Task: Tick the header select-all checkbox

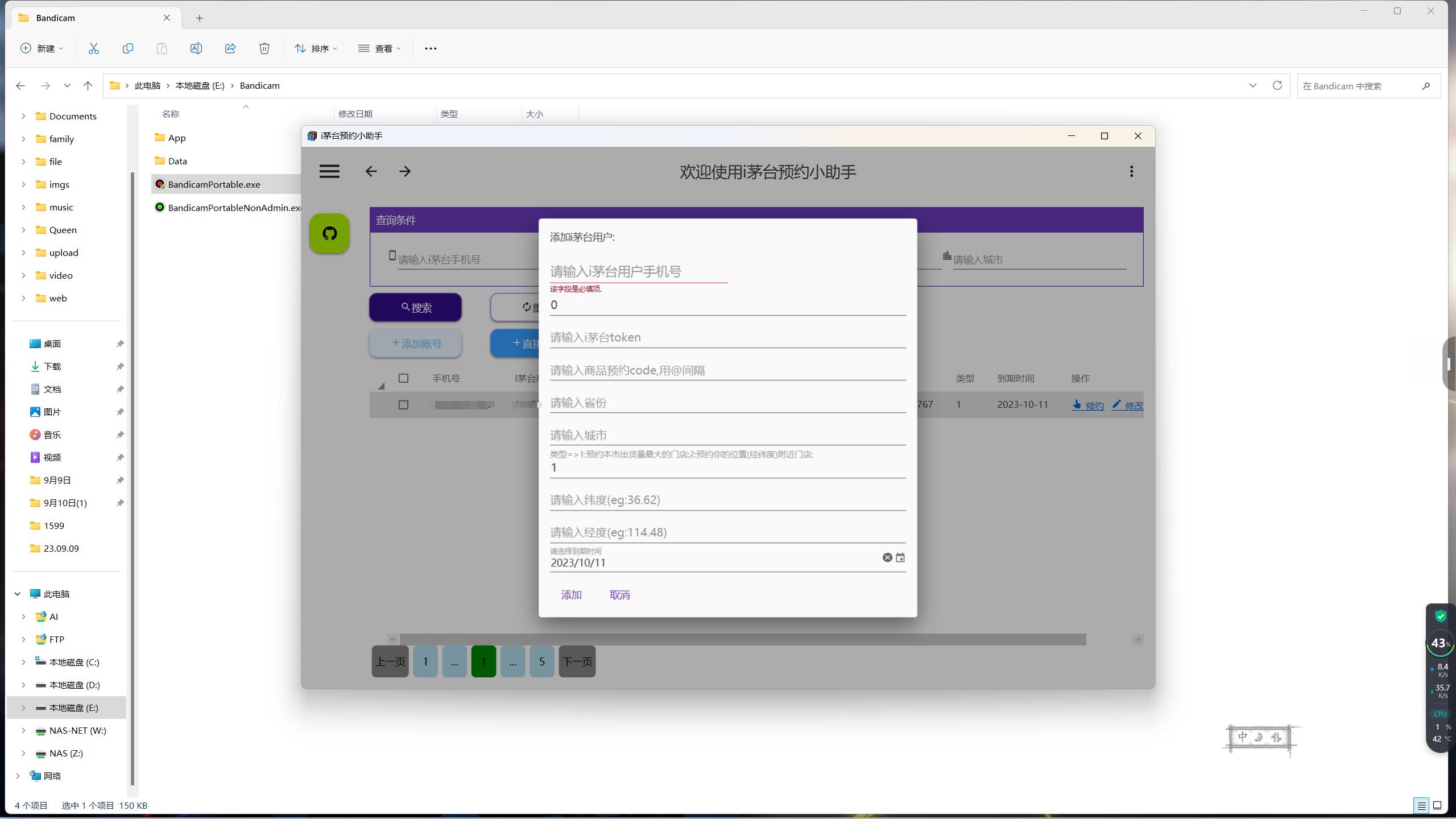Action: (403, 378)
